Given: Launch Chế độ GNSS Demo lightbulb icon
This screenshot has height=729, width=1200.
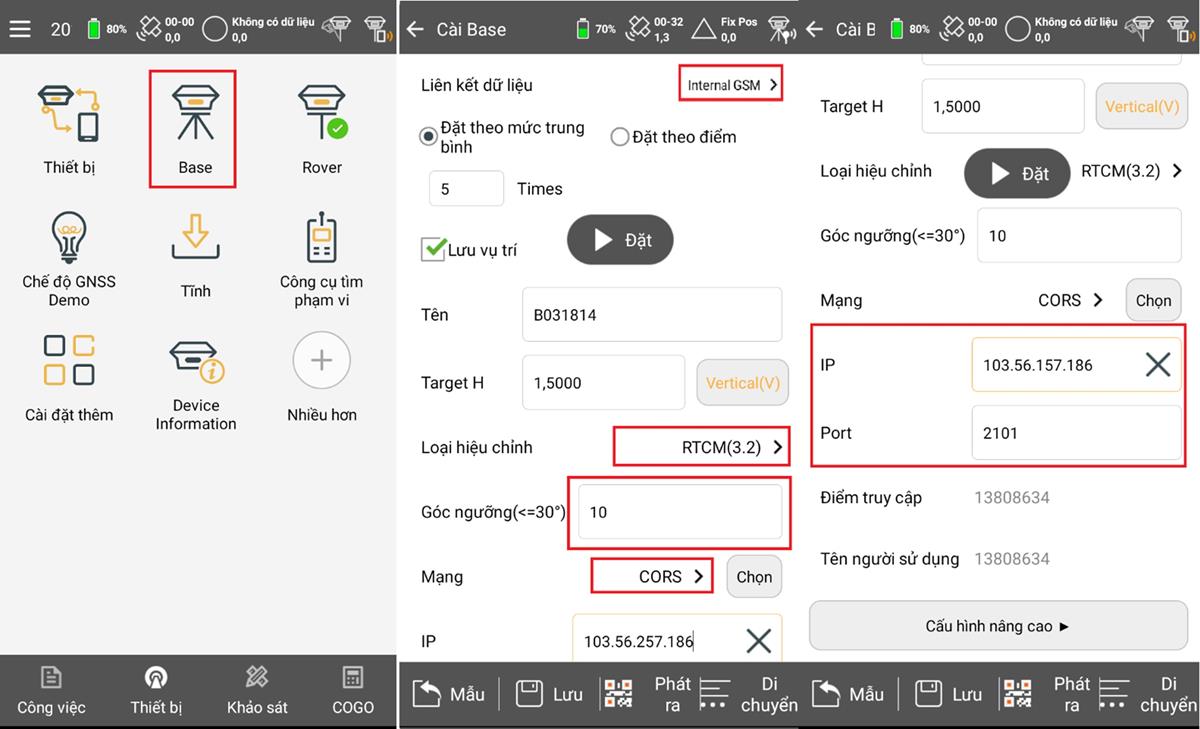Looking at the screenshot, I should [x=68, y=240].
